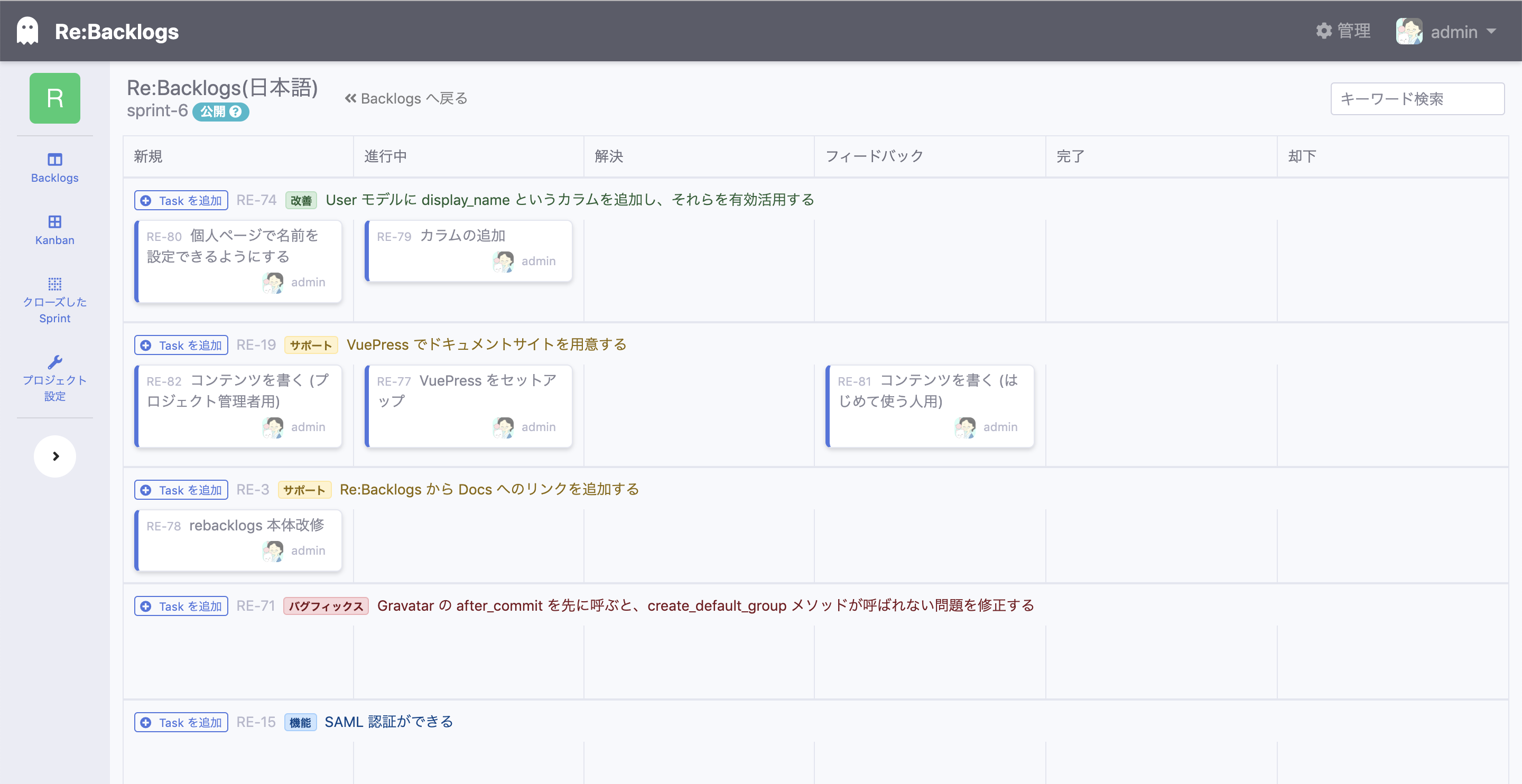Click the RE-19 story ID
The height and width of the screenshot is (784, 1522).
point(256,345)
